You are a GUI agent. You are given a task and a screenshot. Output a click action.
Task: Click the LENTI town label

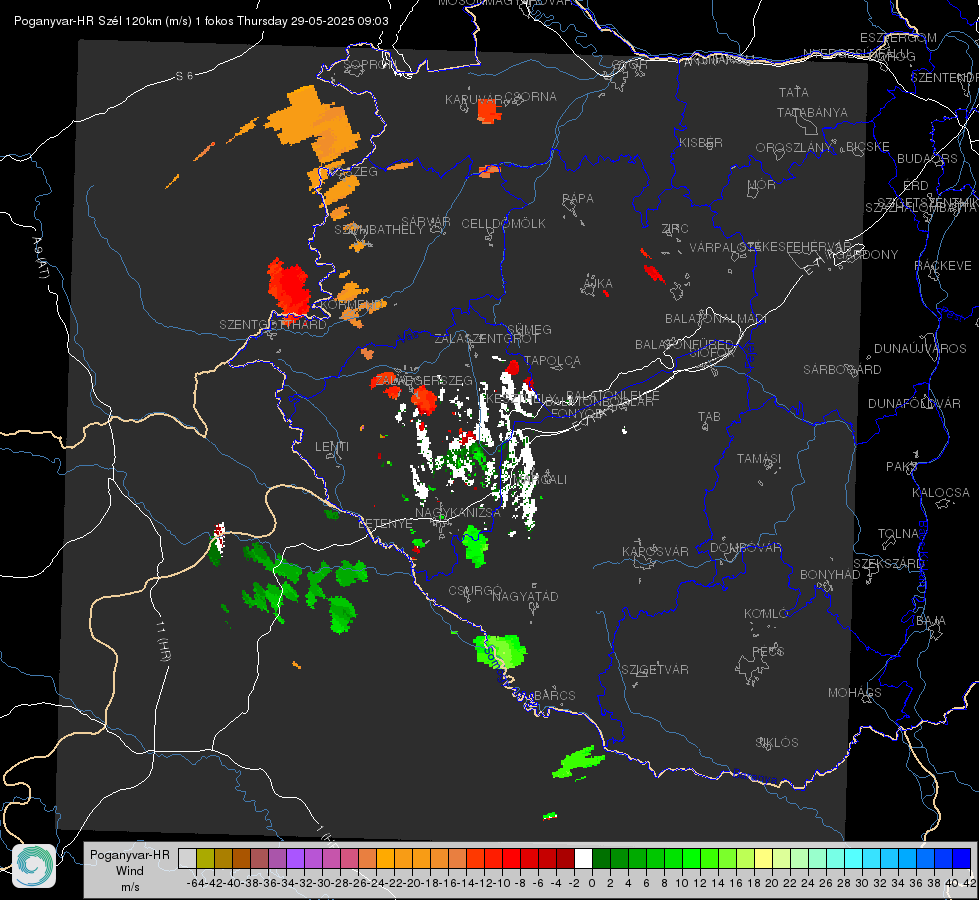[x=332, y=447]
